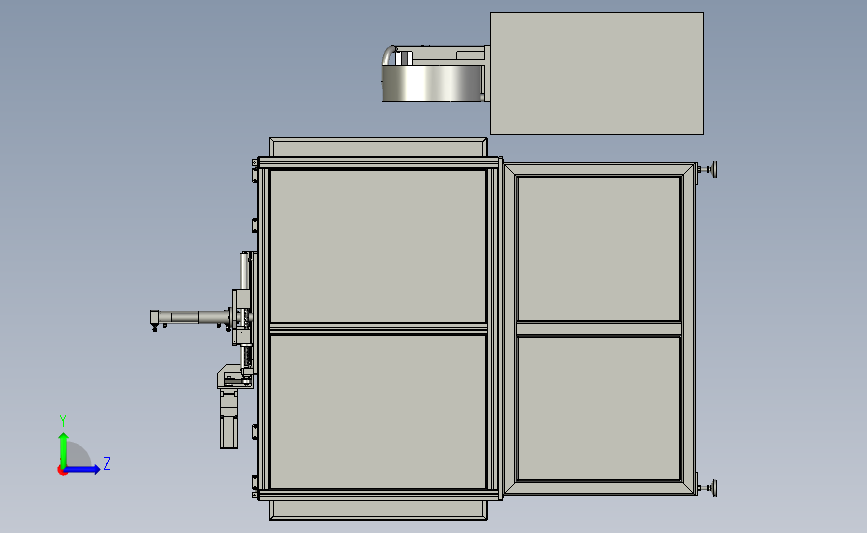This screenshot has height=533, width=867.
Task: Select the large rectangular table plate at upper right
Action: [x=597, y=73]
